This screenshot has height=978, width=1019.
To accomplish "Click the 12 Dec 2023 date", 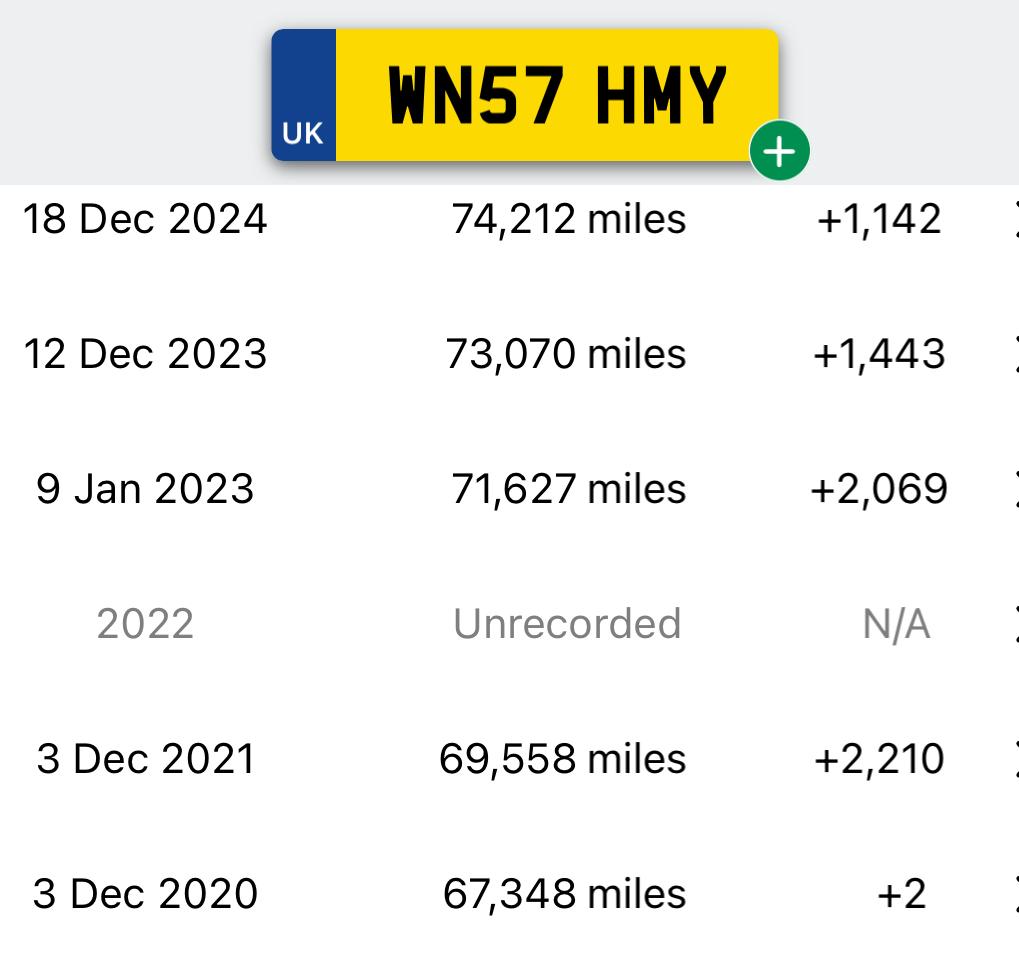I will tap(145, 354).
